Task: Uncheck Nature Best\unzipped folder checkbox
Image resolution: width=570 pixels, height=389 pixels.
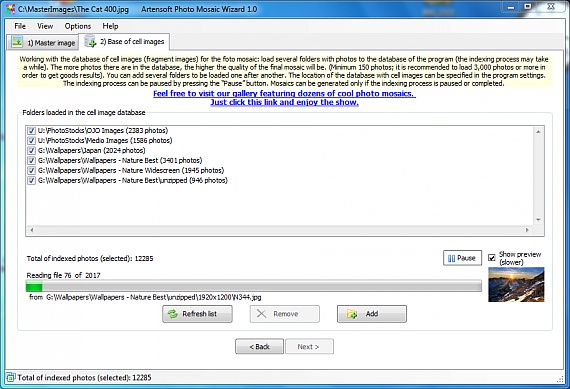Action: (x=32, y=180)
